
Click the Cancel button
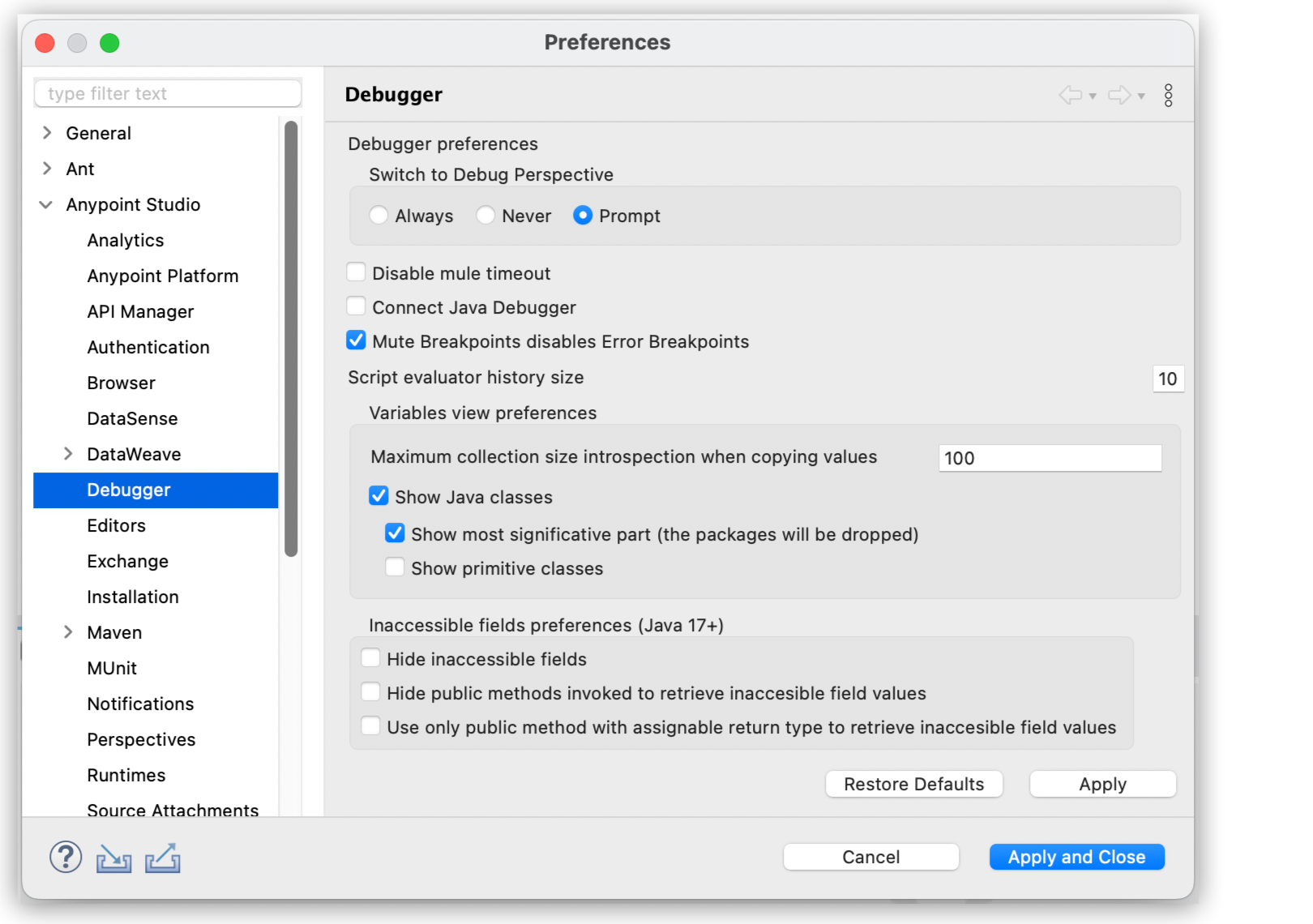(x=871, y=857)
